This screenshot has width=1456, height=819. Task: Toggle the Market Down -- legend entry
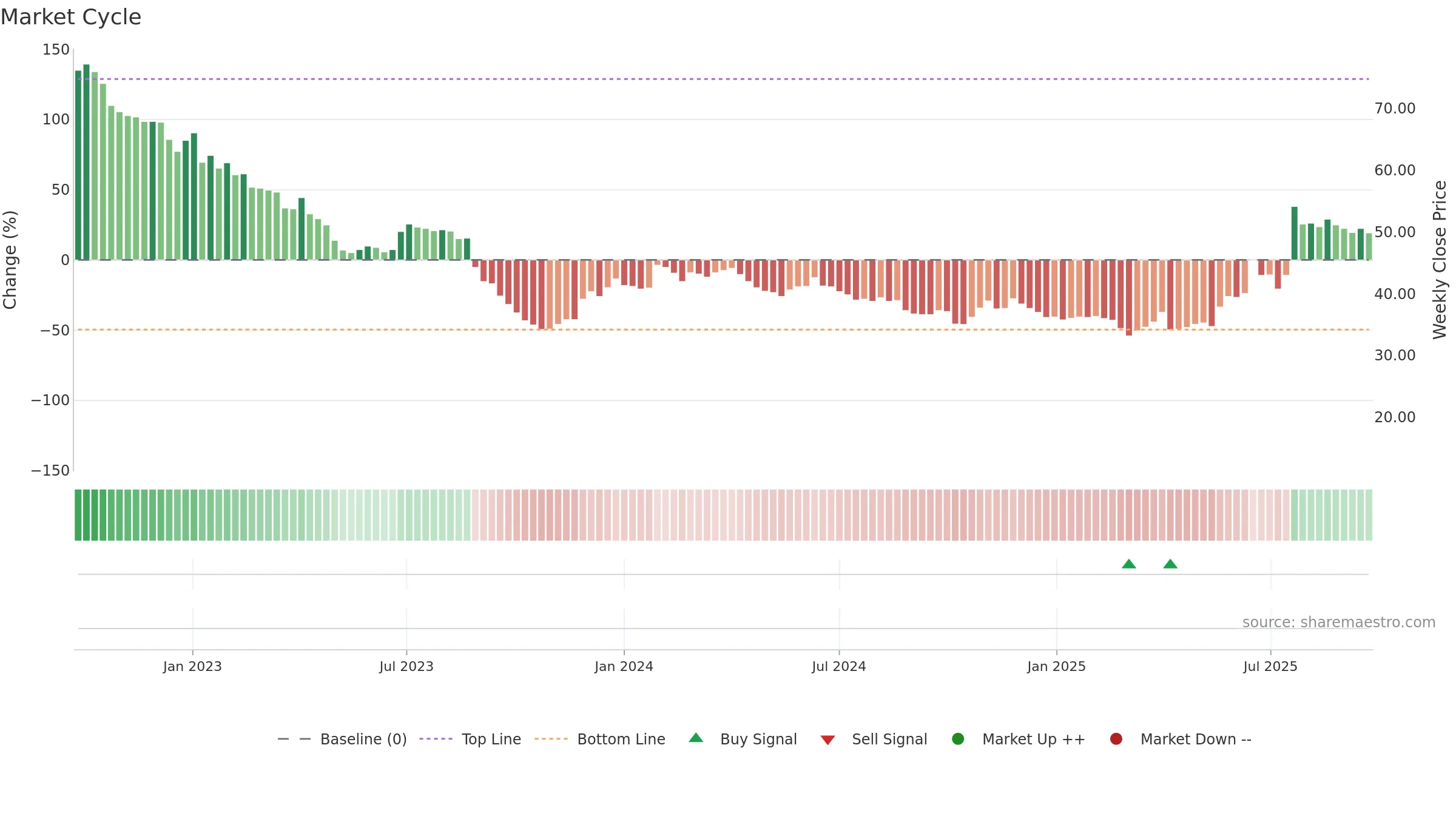click(x=1181, y=739)
